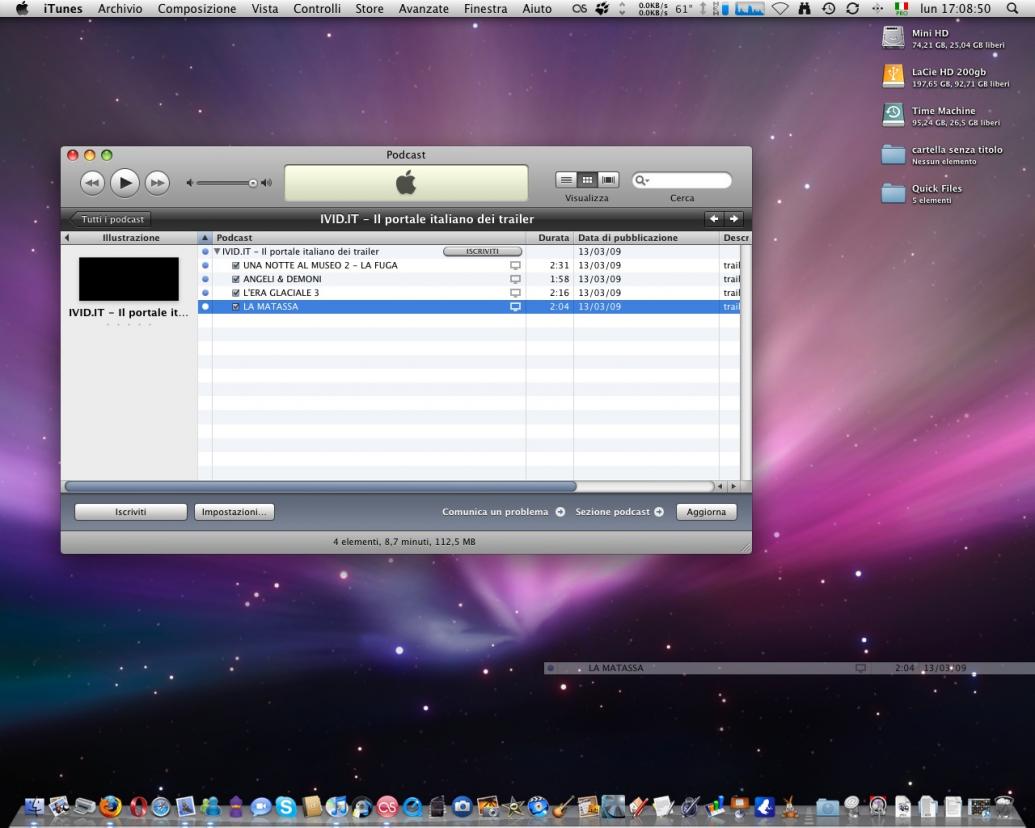The image size is (1035, 828).
Task: Click the right arrow navigation button
Action: (733, 219)
